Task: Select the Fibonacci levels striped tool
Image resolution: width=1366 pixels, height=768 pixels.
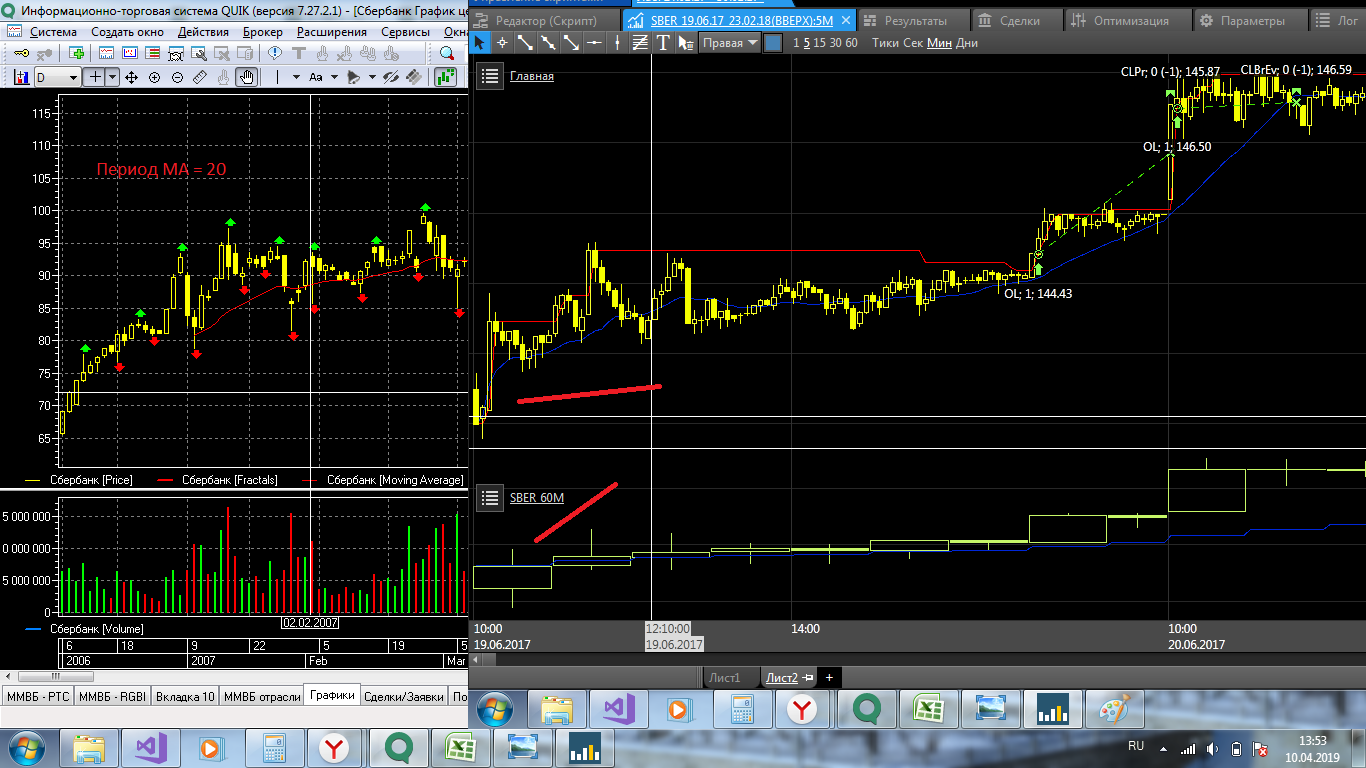Action: [640, 42]
